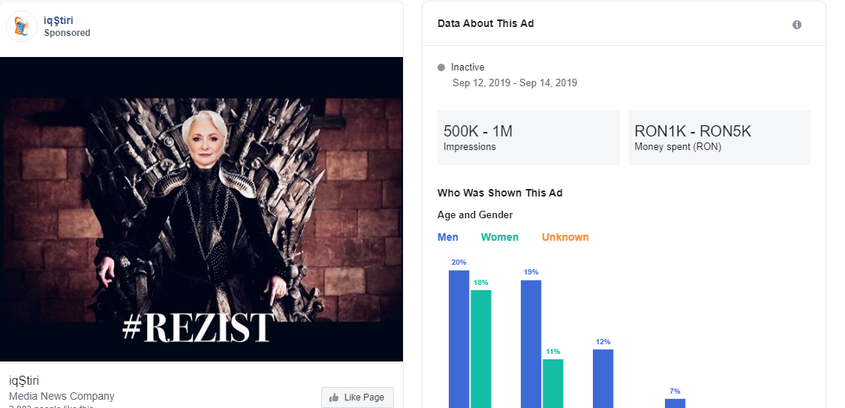The image size is (845, 408).
Task: Click the green 11% Women bar
Action: click(553, 382)
